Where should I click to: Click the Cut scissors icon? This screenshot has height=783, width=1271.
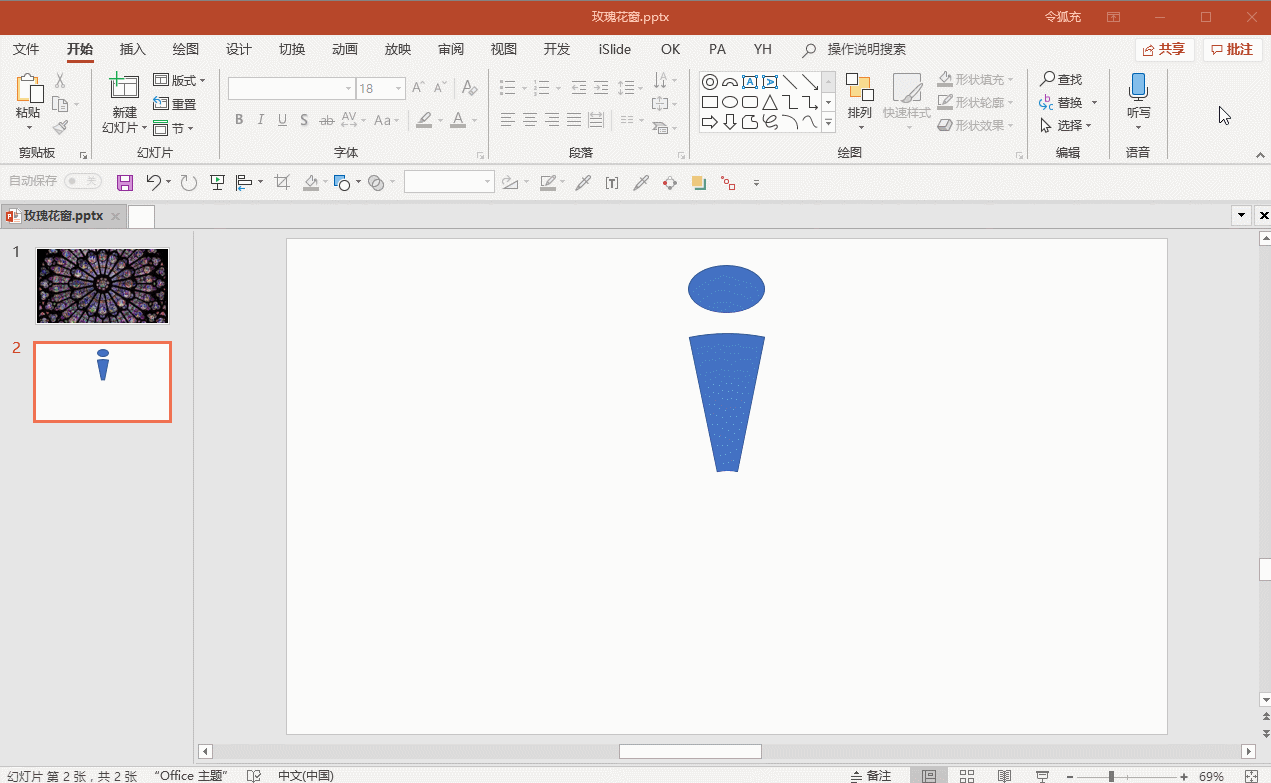pos(60,80)
